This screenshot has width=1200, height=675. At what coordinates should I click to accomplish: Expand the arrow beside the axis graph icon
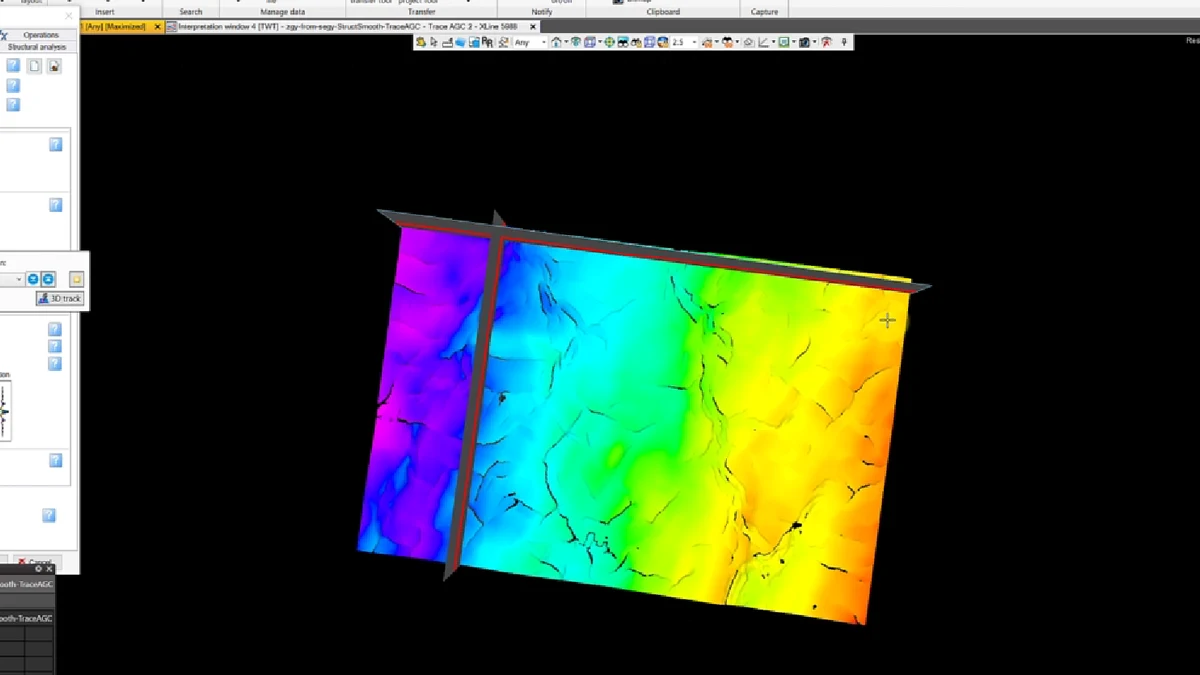(774, 42)
